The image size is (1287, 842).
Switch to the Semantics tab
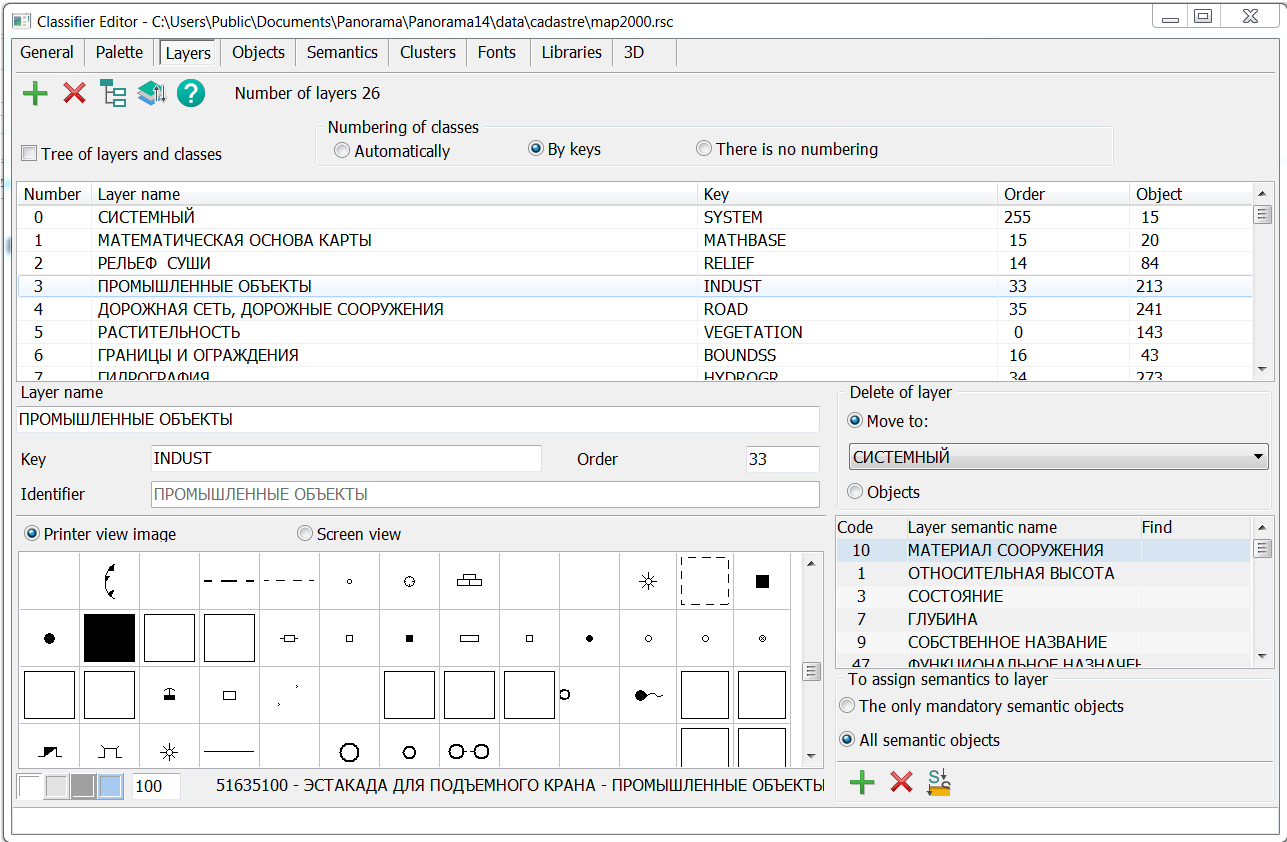[342, 52]
